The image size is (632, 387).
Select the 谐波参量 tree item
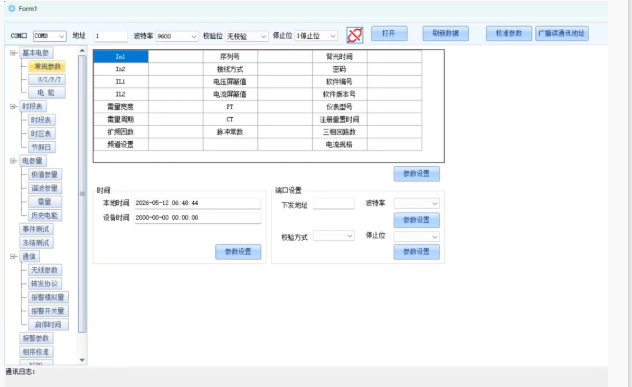(45, 188)
